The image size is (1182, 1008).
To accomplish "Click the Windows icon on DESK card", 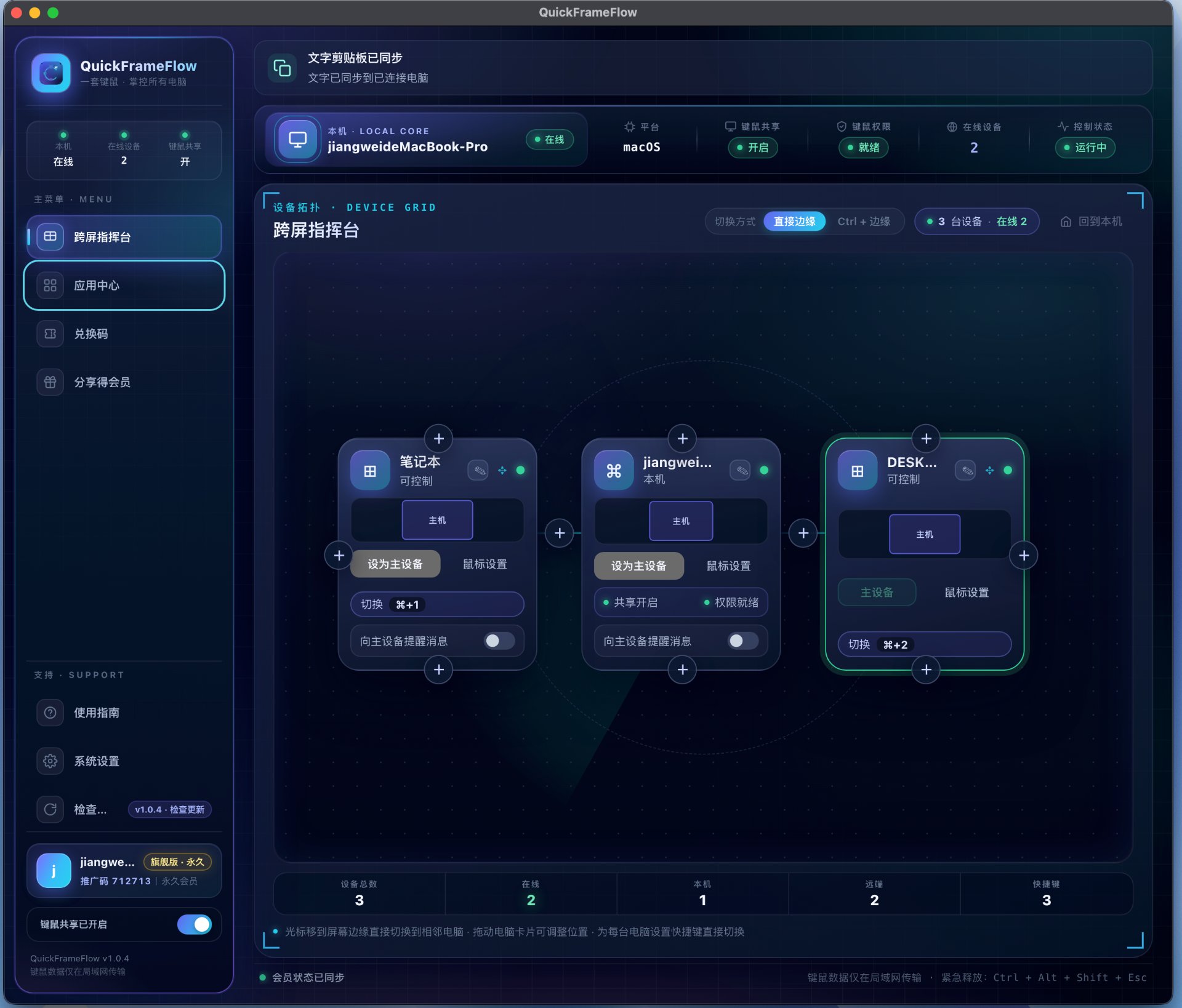I will tap(858, 471).
